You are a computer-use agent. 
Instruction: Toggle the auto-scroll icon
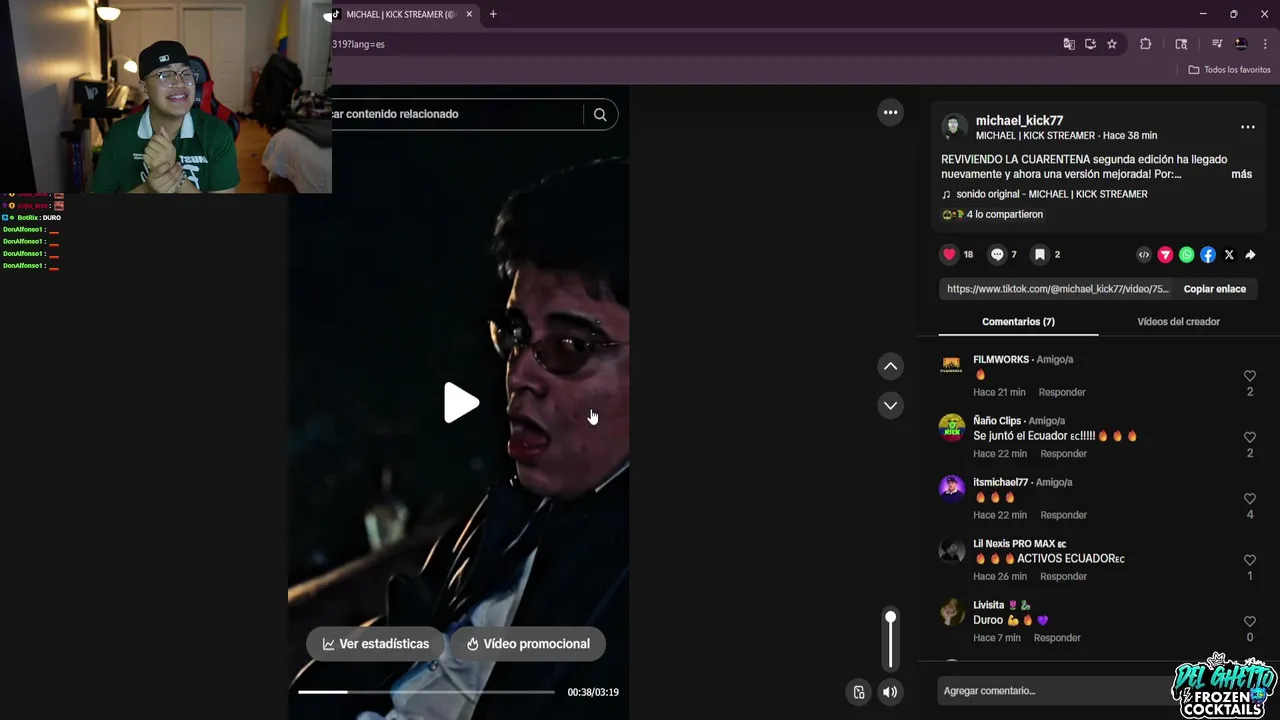858,692
